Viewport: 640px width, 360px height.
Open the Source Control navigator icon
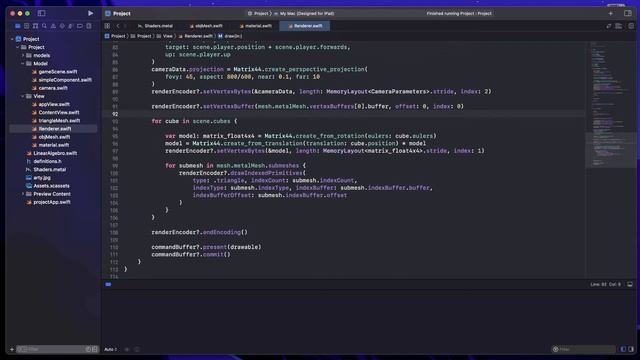point(27,26)
